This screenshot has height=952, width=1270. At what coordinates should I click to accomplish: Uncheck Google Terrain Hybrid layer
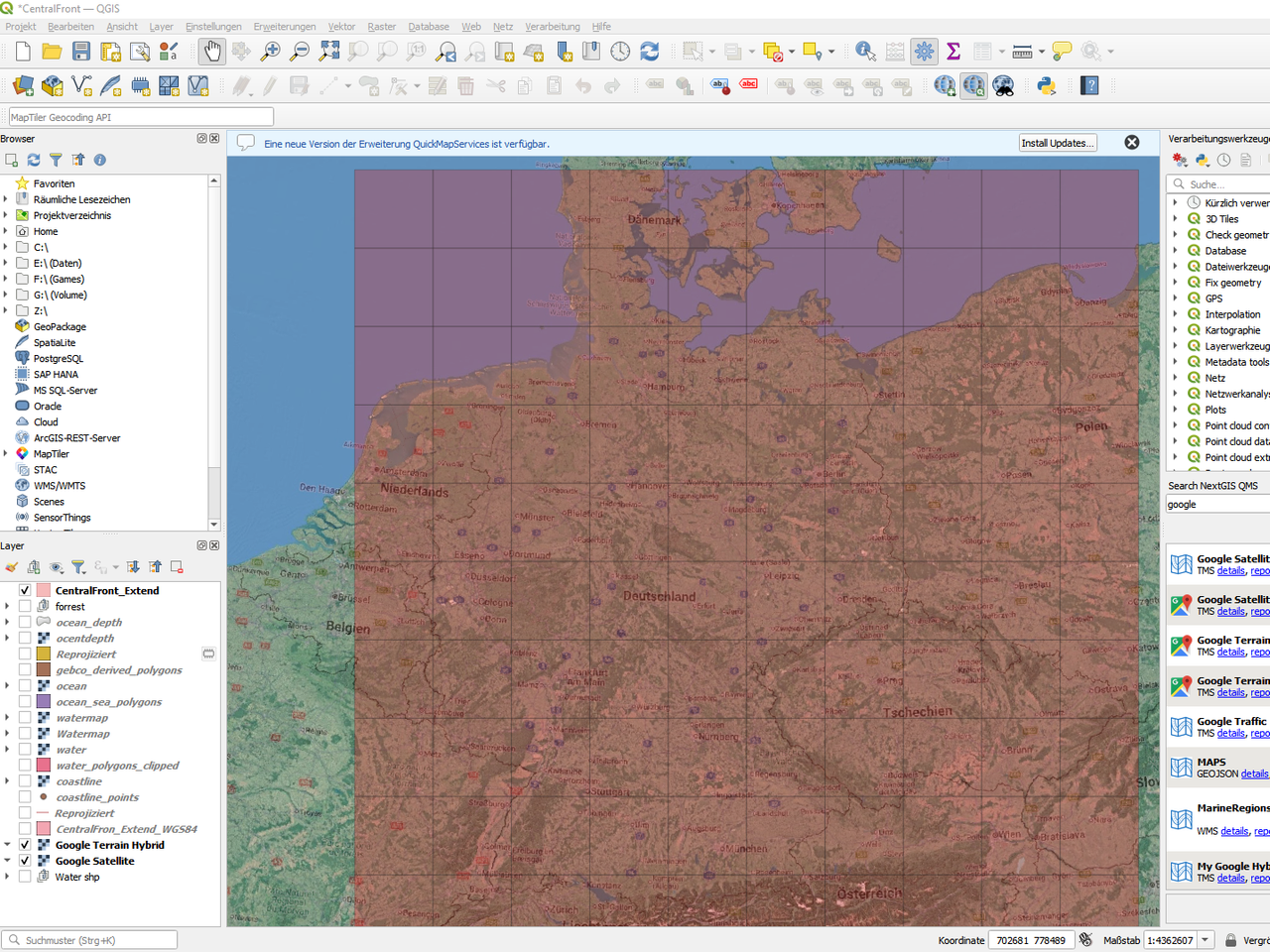25,845
